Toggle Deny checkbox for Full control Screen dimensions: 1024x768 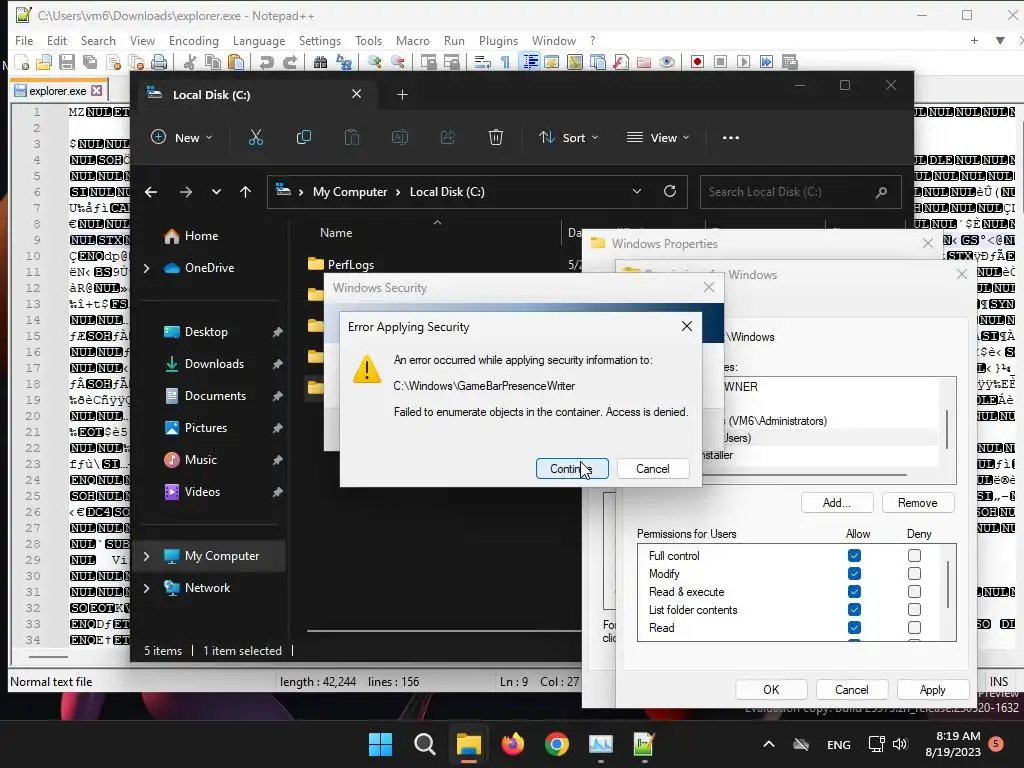click(x=914, y=556)
